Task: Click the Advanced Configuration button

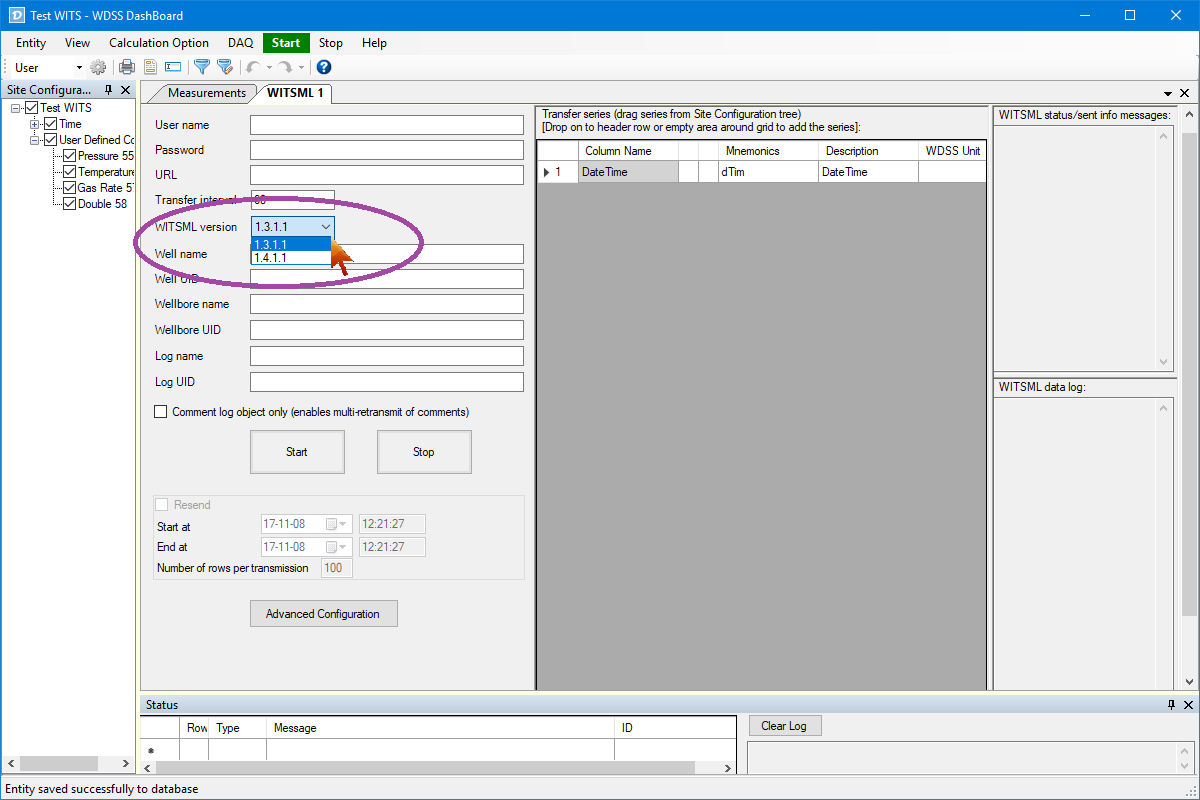Action: coord(323,614)
